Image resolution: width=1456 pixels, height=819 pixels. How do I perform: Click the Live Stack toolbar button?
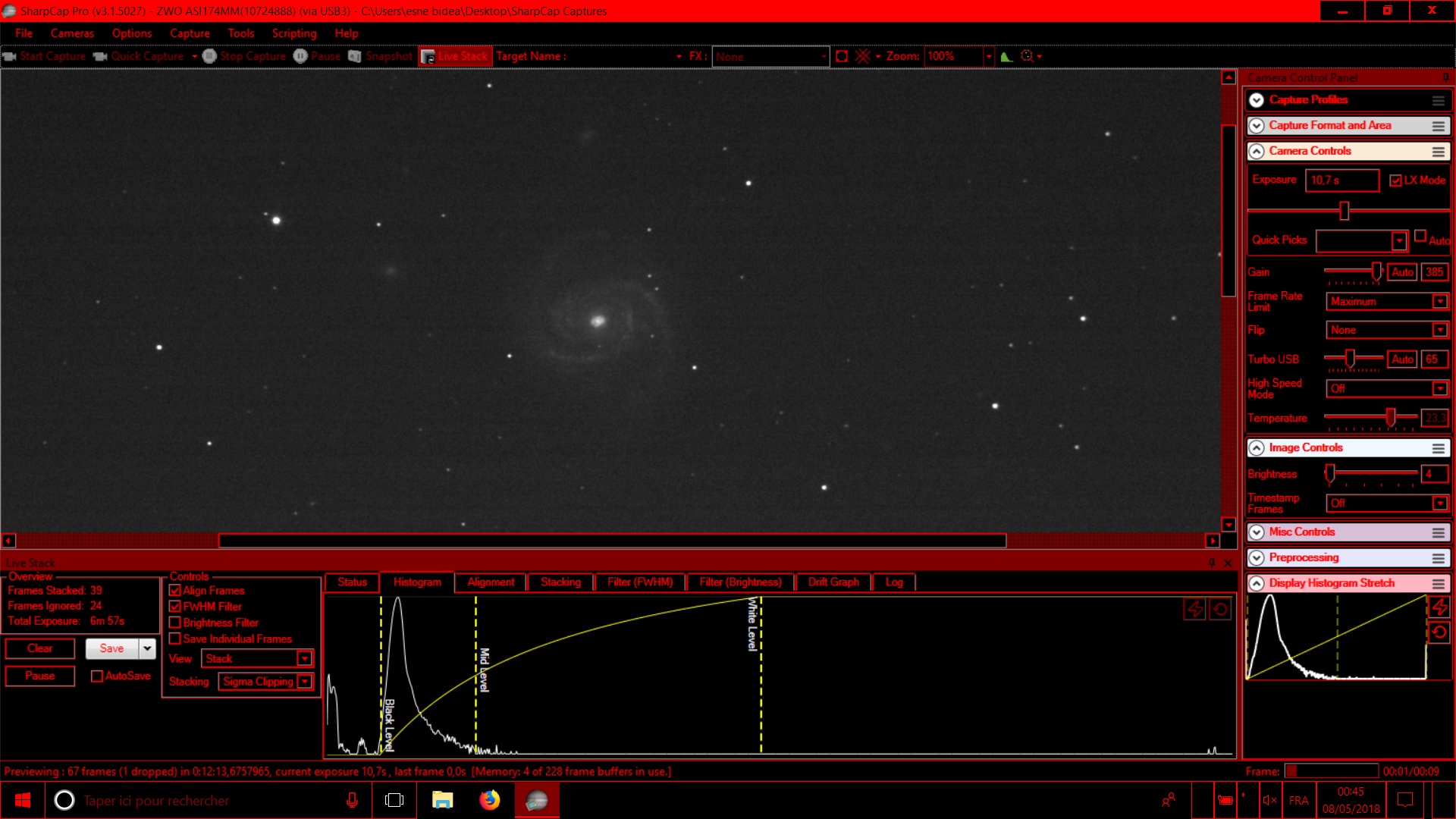click(x=455, y=56)
